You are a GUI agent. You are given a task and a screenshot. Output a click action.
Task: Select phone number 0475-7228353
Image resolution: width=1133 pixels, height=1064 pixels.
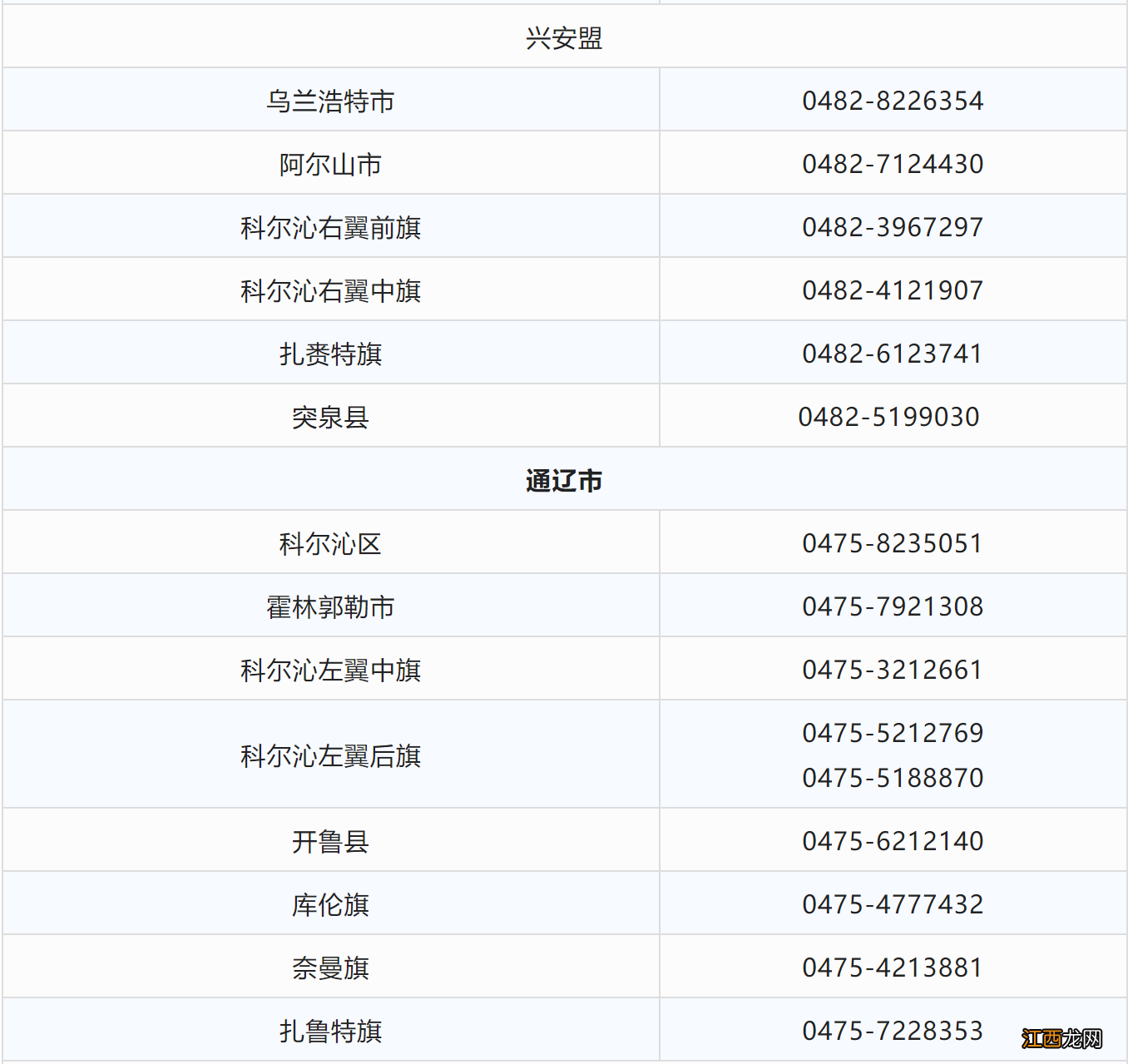pyautogui.click(x=893, y=1031)
